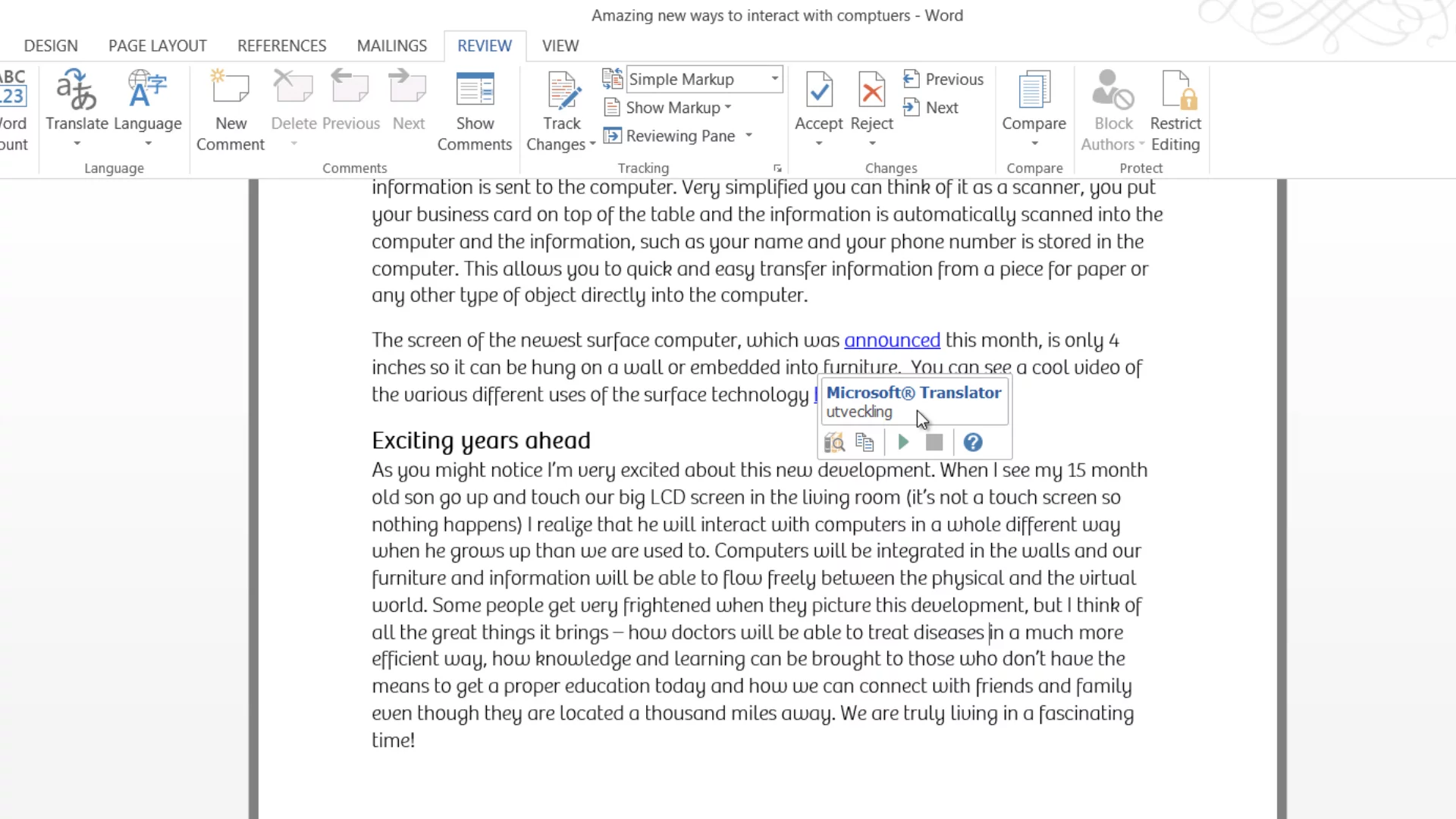Copy the translation in Translator popup

coord(864,442)
